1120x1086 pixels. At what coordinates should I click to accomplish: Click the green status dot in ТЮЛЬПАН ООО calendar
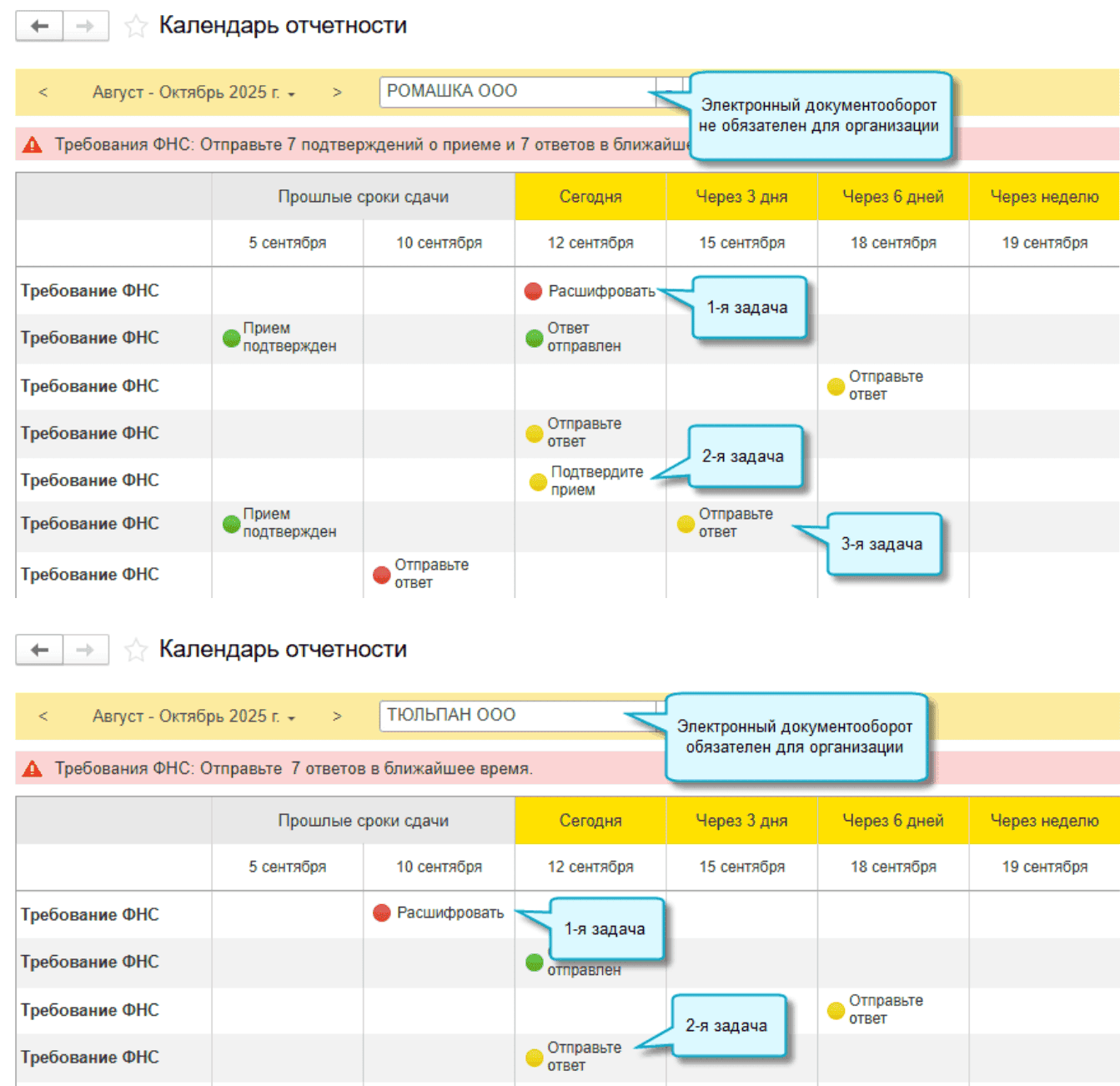[x=535, y=963]
